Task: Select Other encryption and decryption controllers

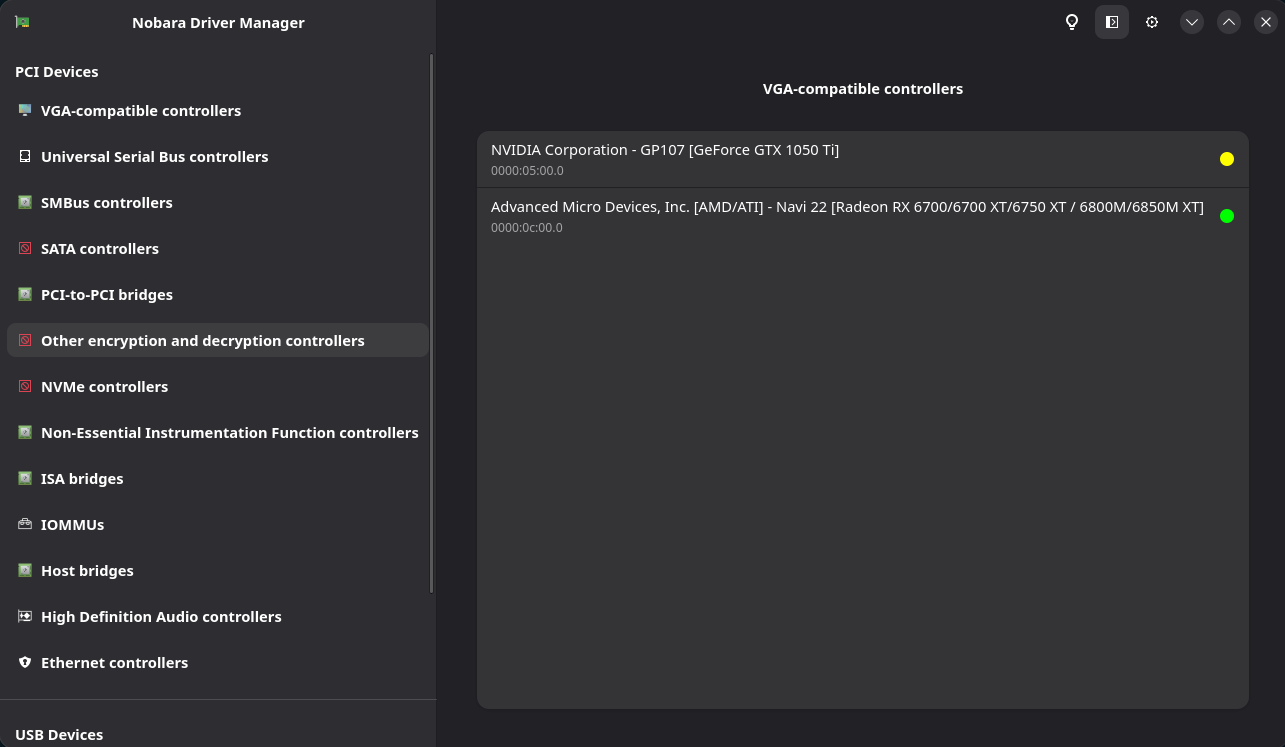Action: (202, 341)
